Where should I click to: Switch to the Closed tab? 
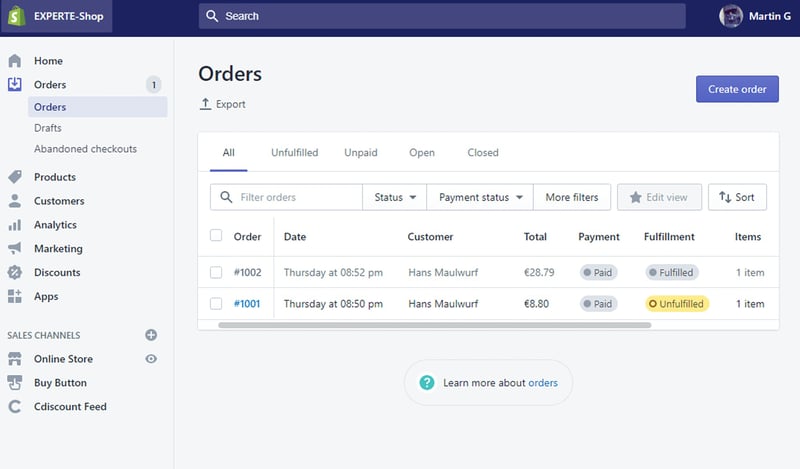click(483, 153)
